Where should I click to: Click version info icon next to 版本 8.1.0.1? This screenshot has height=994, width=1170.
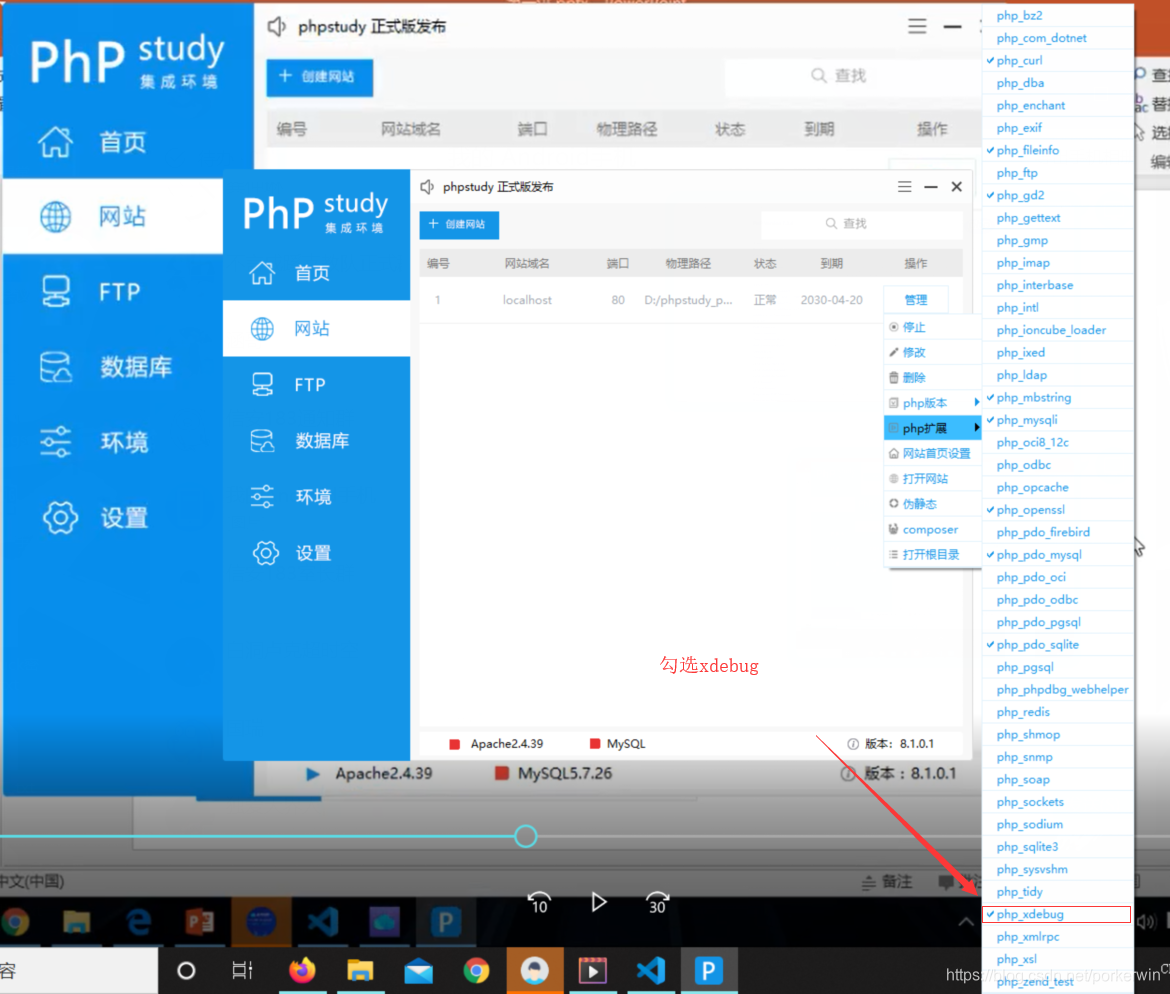[852, 744]
